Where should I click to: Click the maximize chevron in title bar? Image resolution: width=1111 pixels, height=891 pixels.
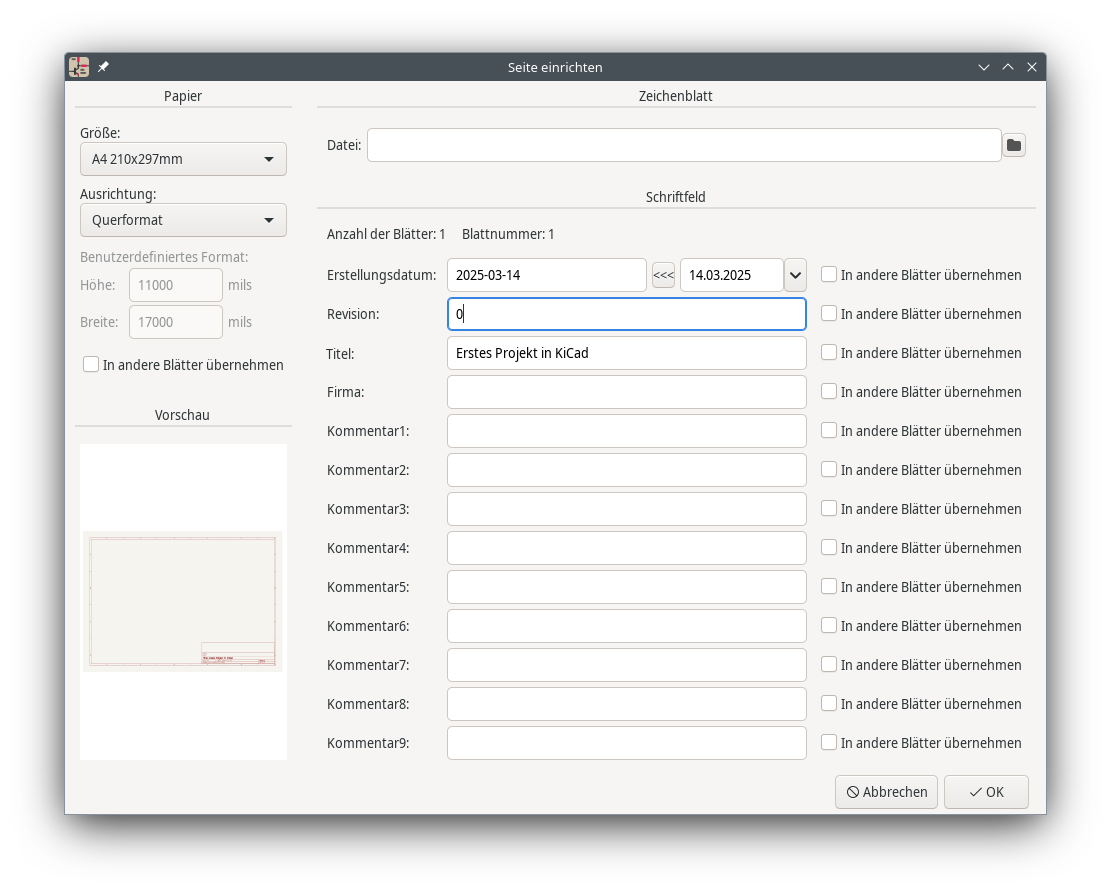coord(1008,67)
